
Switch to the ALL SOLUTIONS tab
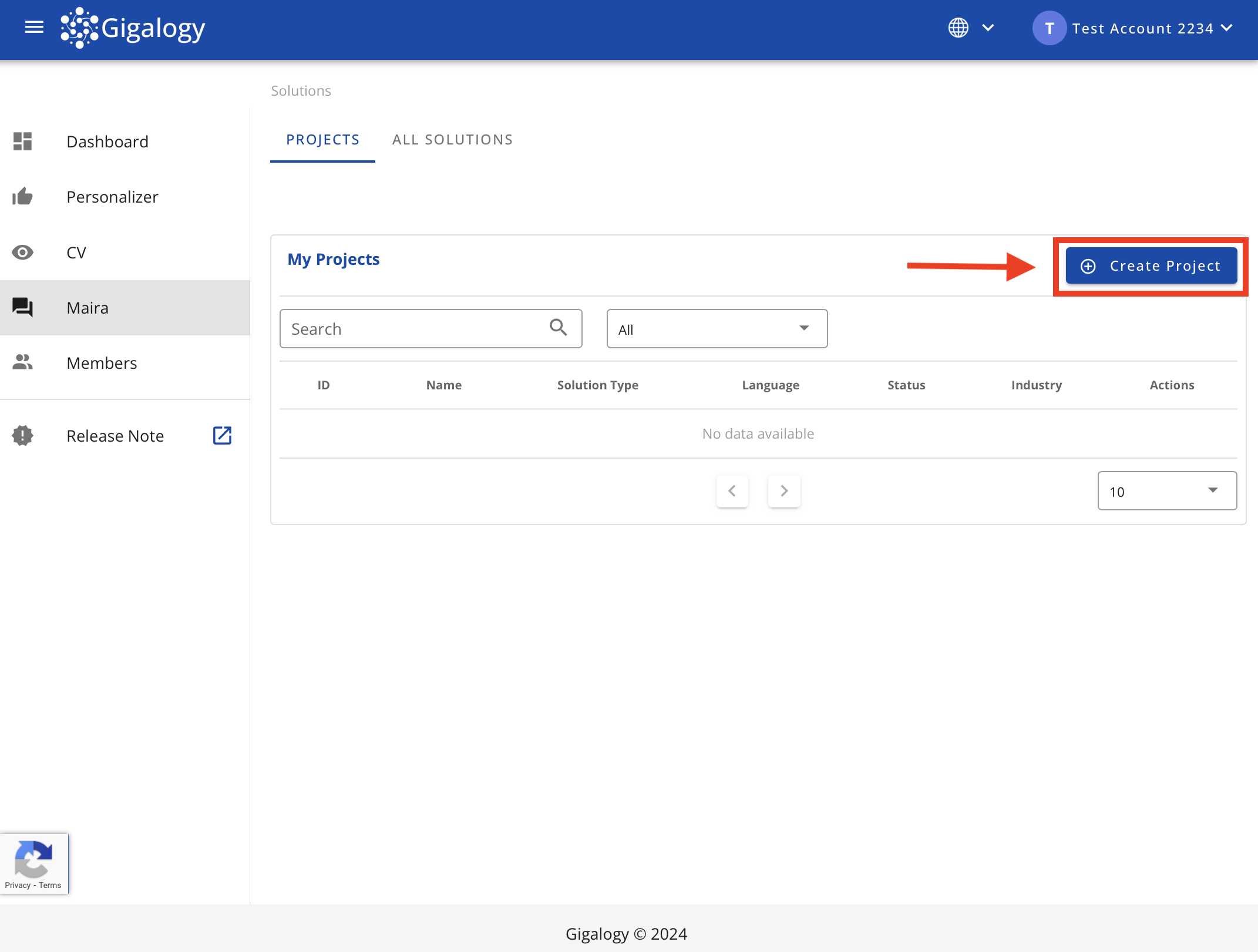[x=452, y=139]
